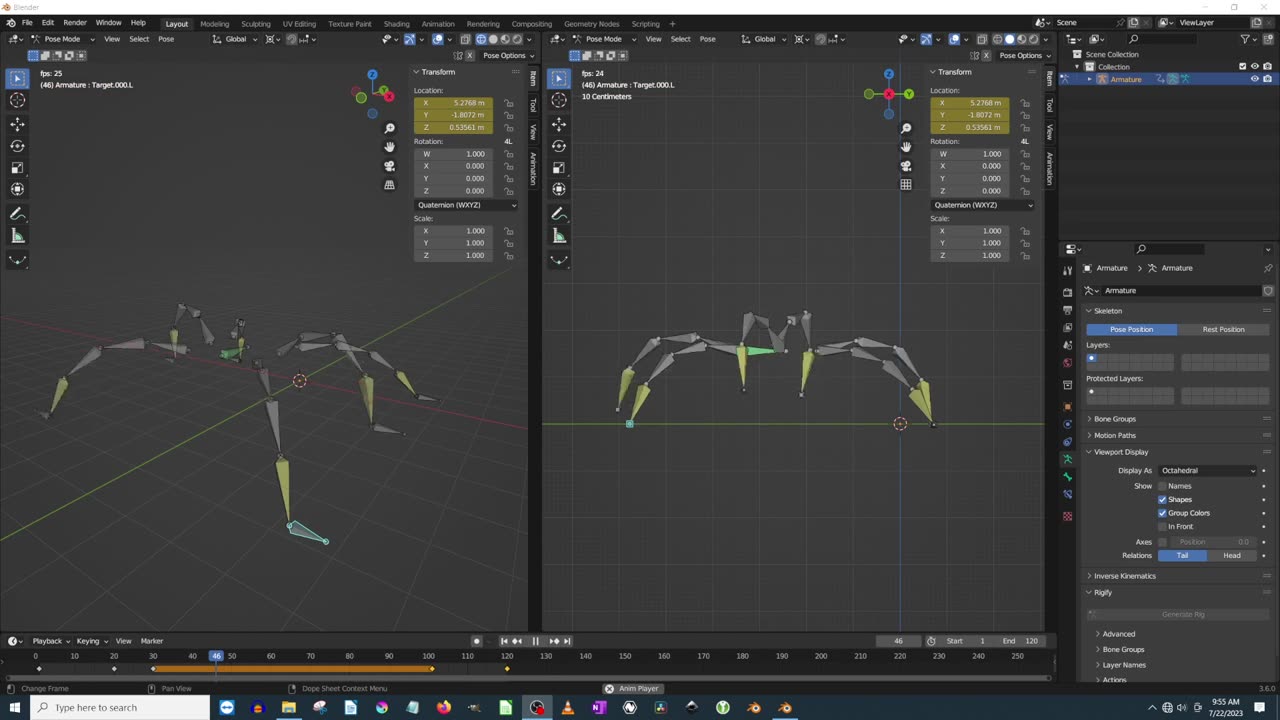Select the Move tool in left viewport
This screenshot has height=720, width=1280.
click(17, 124)
